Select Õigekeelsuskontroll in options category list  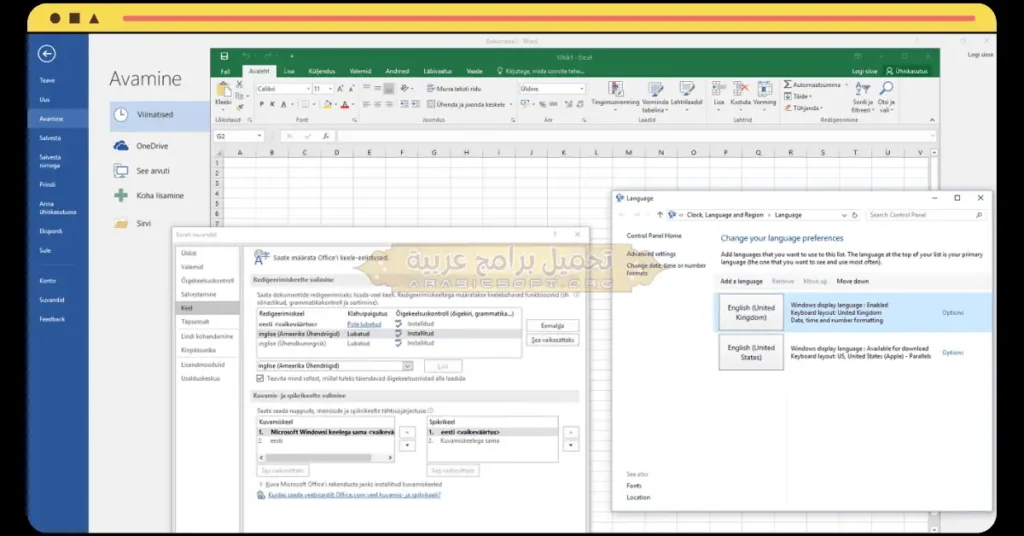207,280
